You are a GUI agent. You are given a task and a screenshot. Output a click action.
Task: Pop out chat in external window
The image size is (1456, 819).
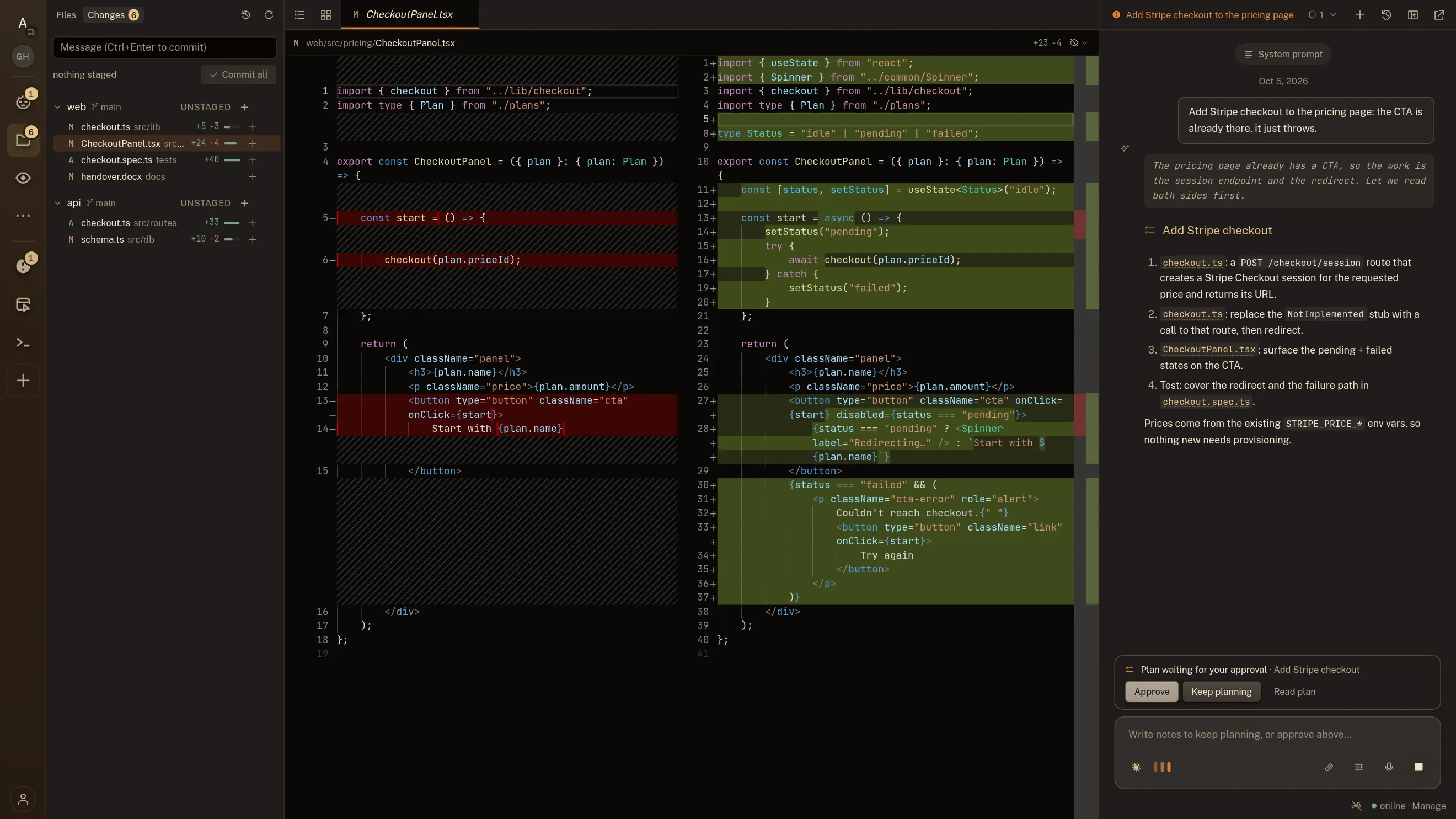[x=1439, y=15]
